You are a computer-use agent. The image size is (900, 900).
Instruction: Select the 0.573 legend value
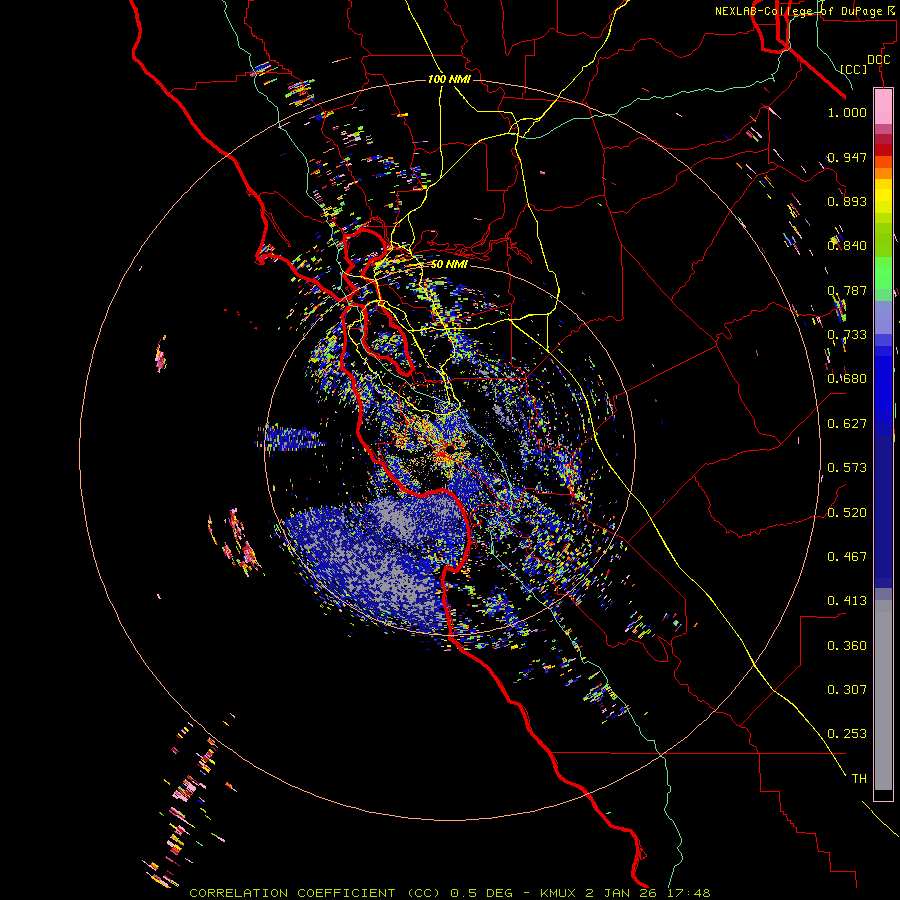tap(847, 468)
